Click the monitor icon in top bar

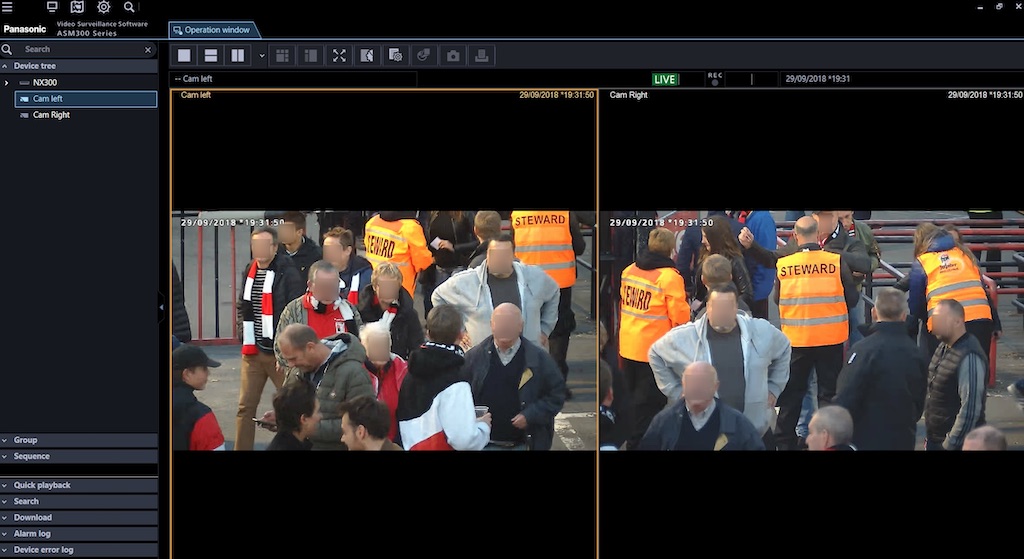[x=52, y=7]
